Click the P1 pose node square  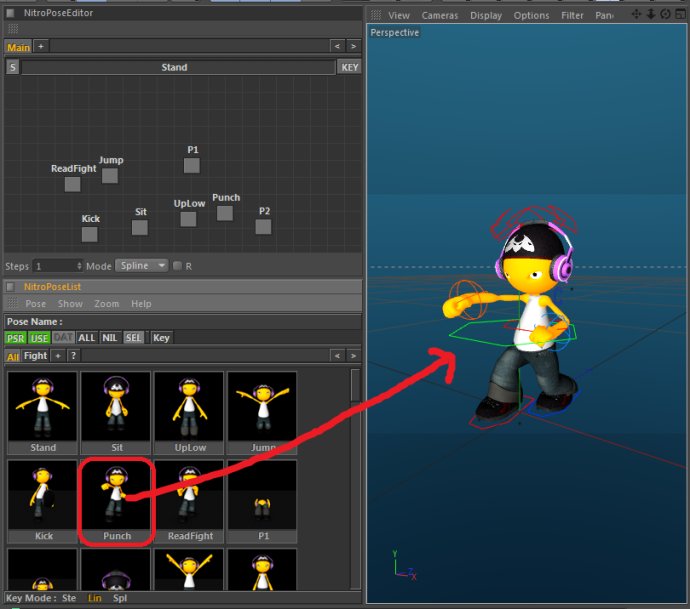click(192, 166)
